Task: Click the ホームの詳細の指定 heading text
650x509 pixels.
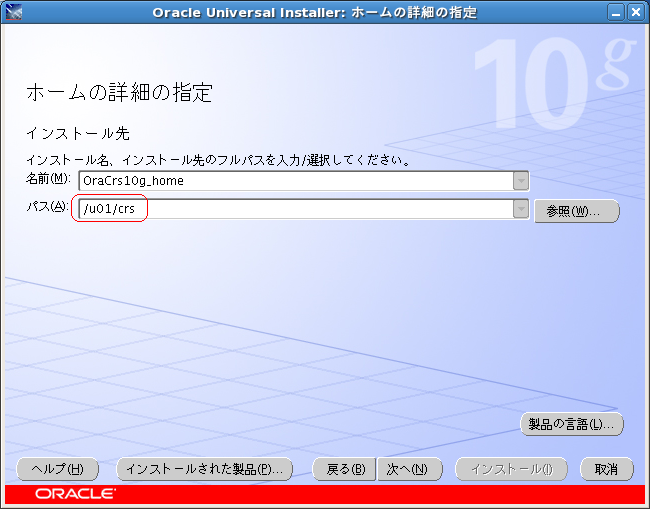Action: (x=120, y=92)
